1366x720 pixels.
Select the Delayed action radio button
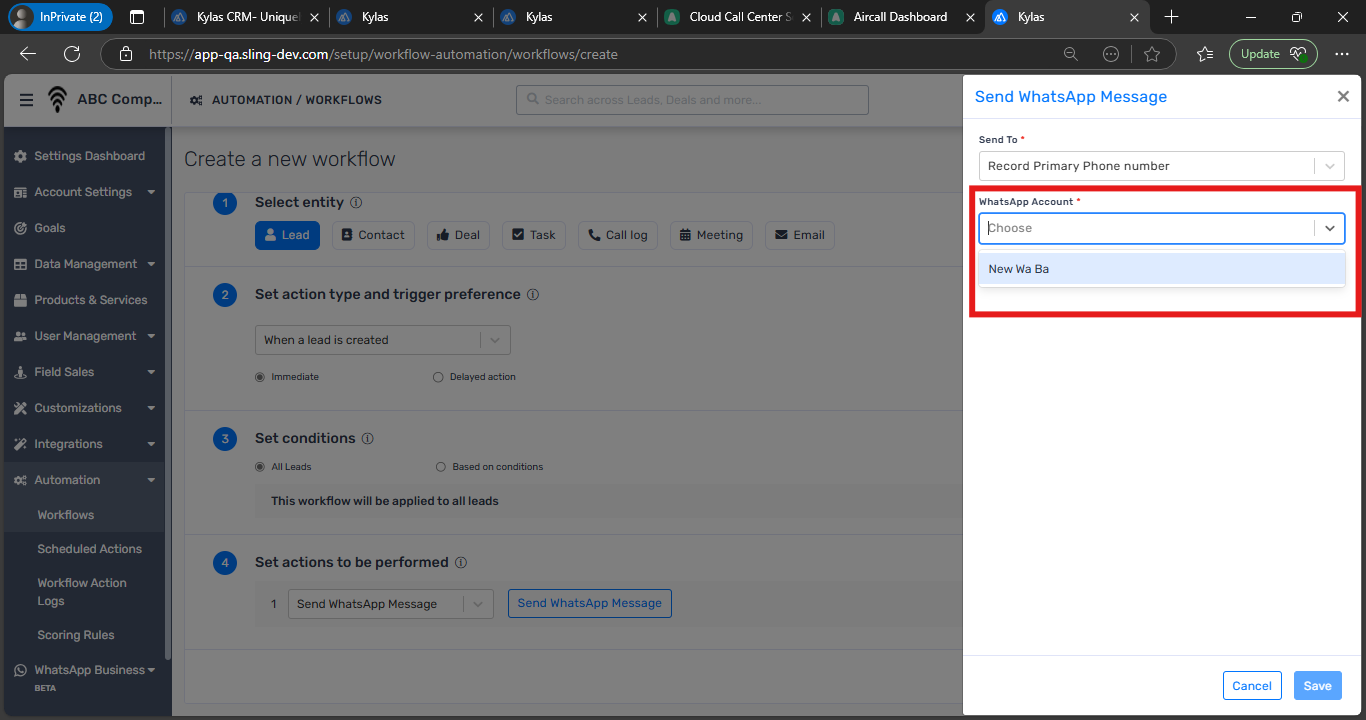[x=438, y=377]
